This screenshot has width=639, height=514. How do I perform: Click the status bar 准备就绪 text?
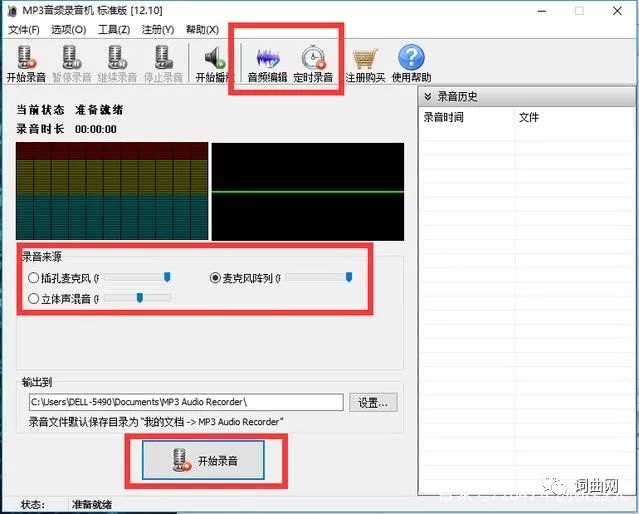92,505
